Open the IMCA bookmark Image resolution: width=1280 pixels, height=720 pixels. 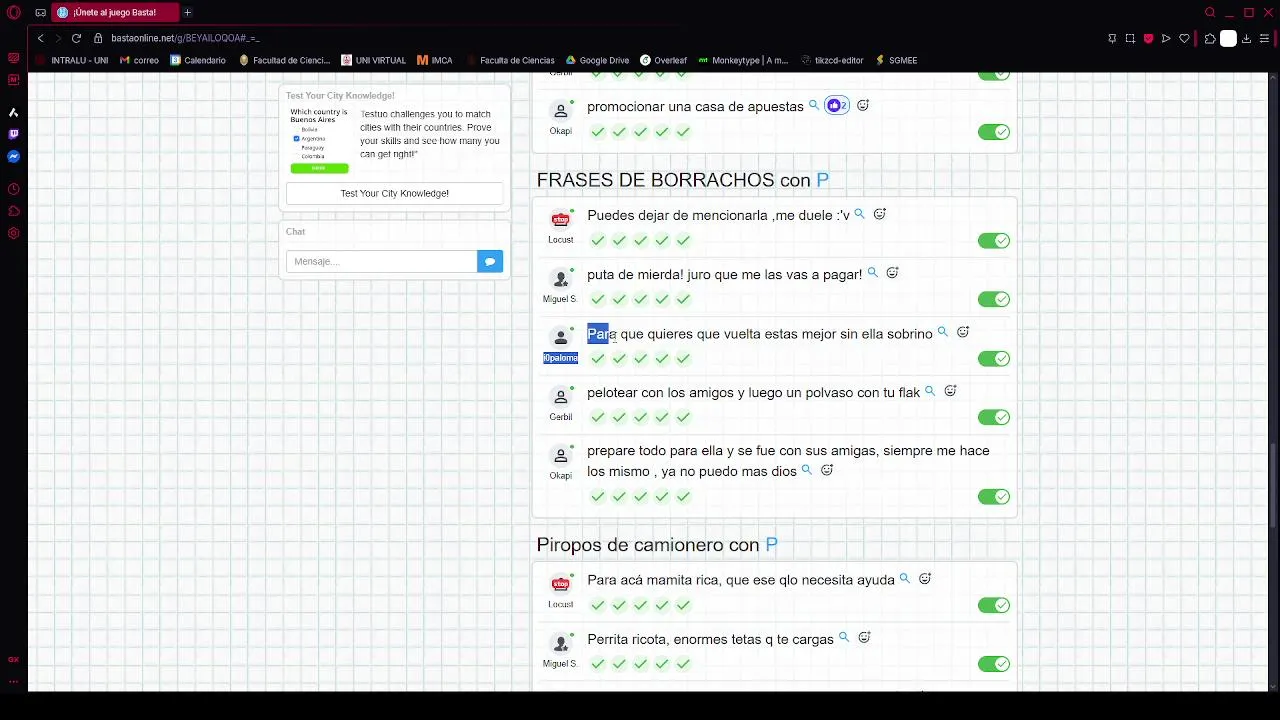[434, 60]
